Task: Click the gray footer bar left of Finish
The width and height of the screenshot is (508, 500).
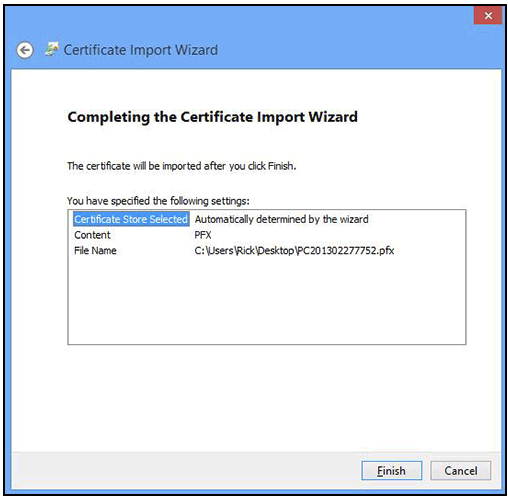Action: coord(183,471)
